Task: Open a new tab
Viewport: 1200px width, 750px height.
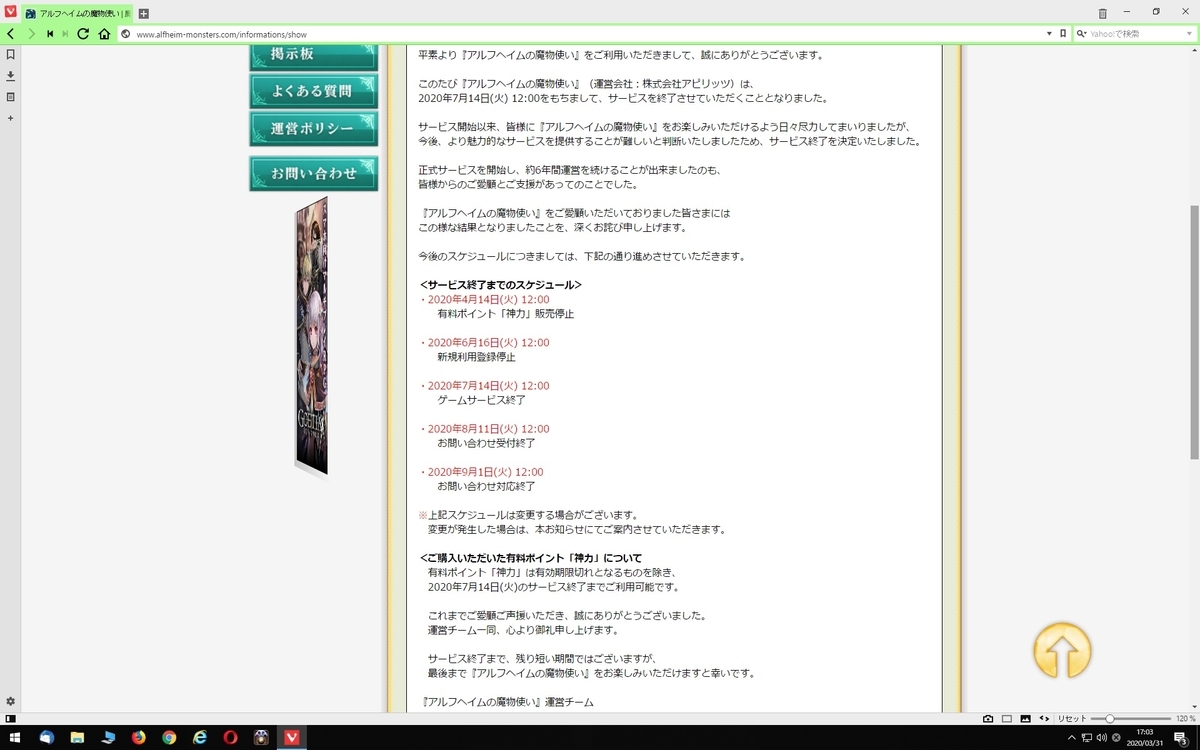Action: pos(144,14)
